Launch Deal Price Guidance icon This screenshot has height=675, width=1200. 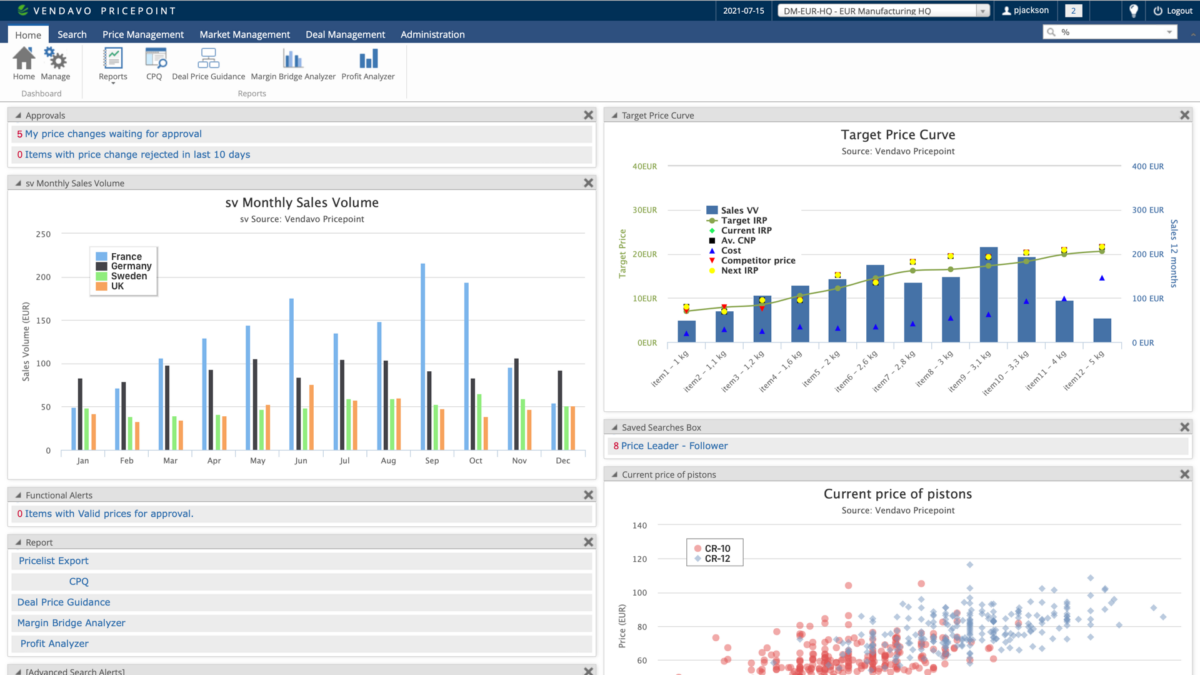pos(208,59)
